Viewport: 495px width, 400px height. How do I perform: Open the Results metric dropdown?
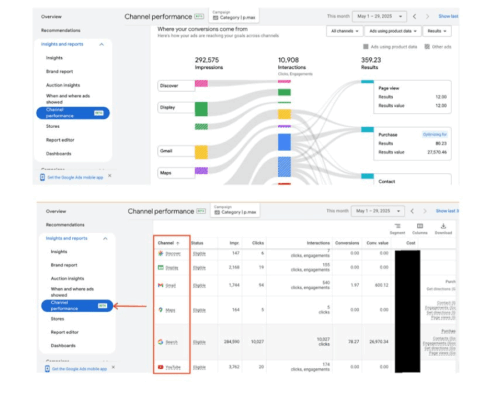point(437,31)
